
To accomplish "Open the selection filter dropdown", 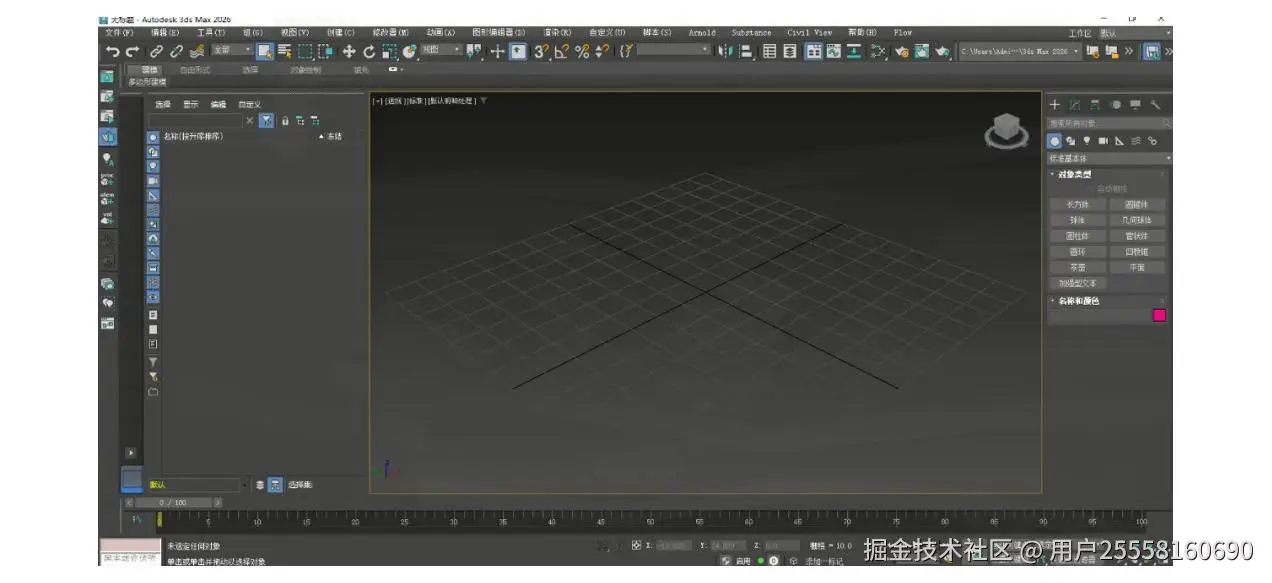I will tap(232, 50).
